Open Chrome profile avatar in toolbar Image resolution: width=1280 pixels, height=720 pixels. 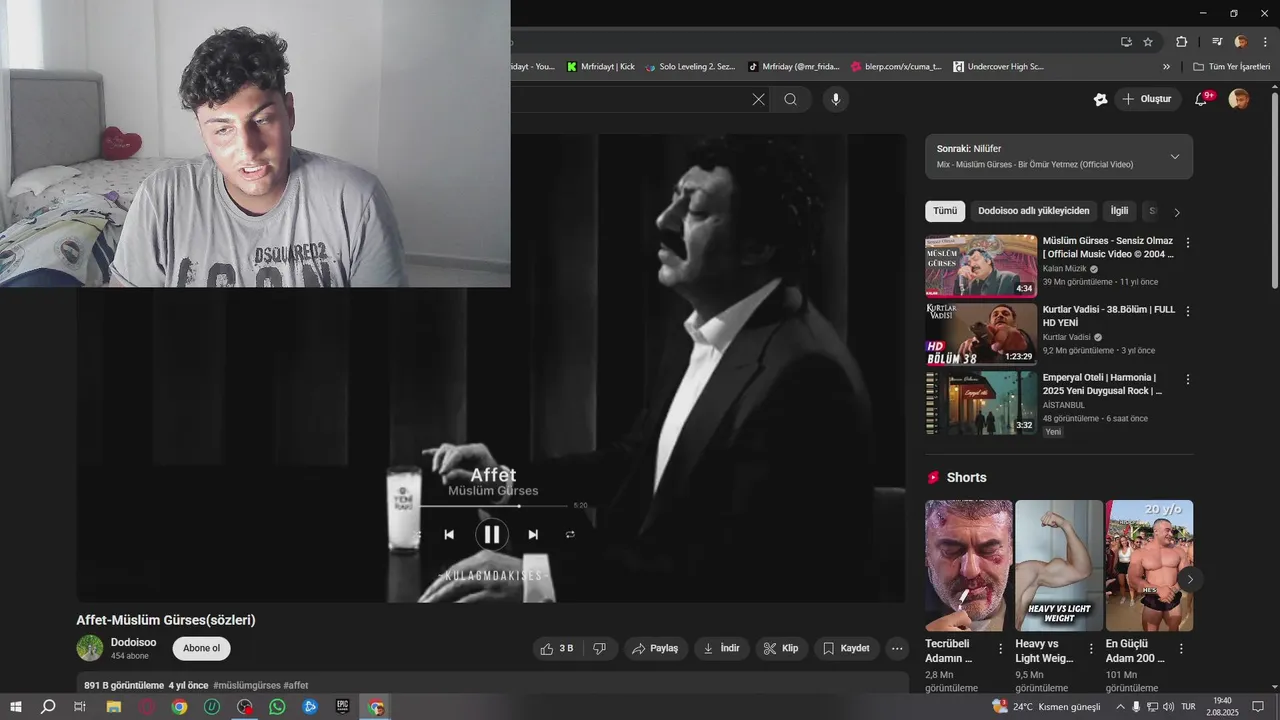point(1241,42)
